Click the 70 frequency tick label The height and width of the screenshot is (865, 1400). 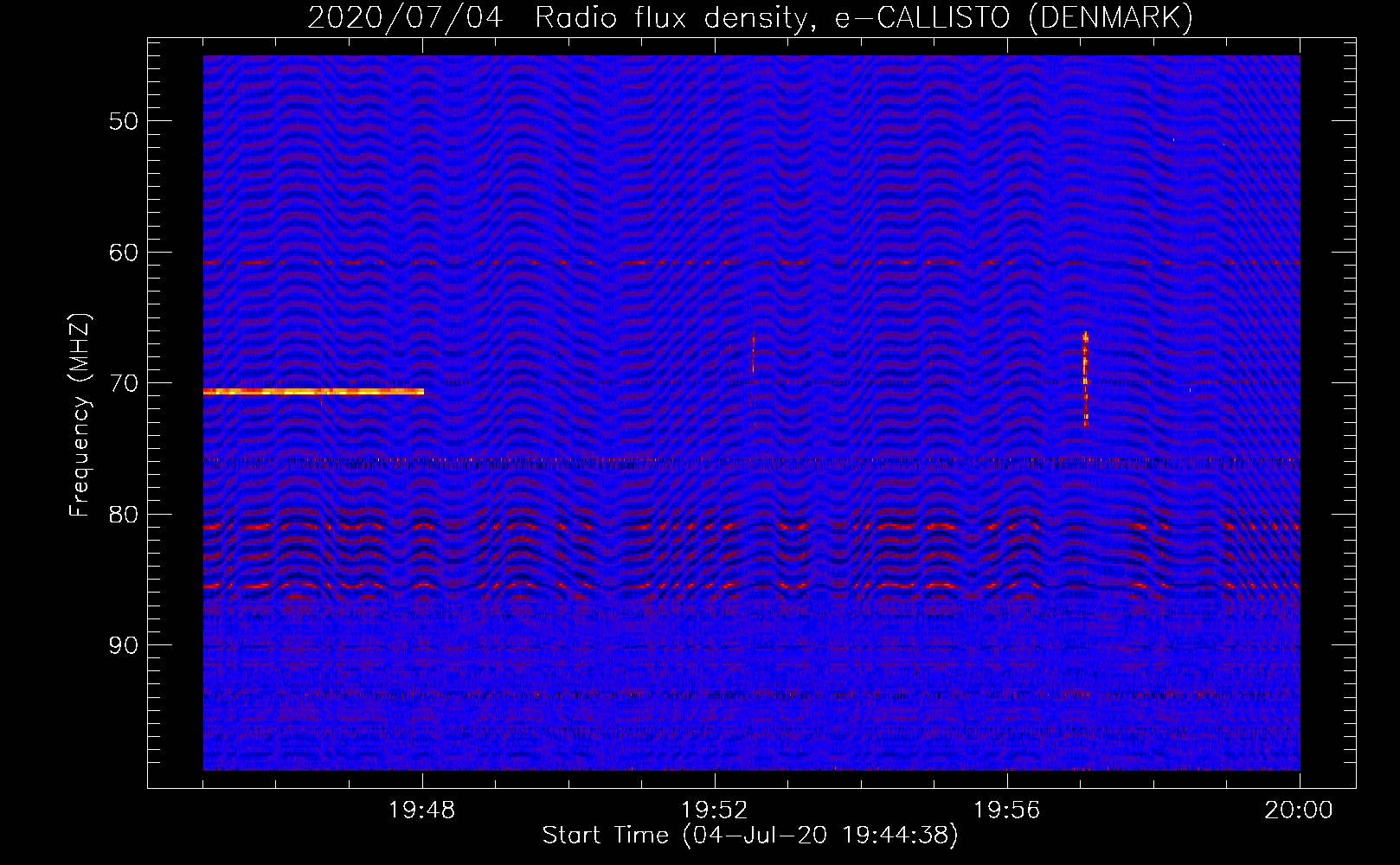coord(124,383)
